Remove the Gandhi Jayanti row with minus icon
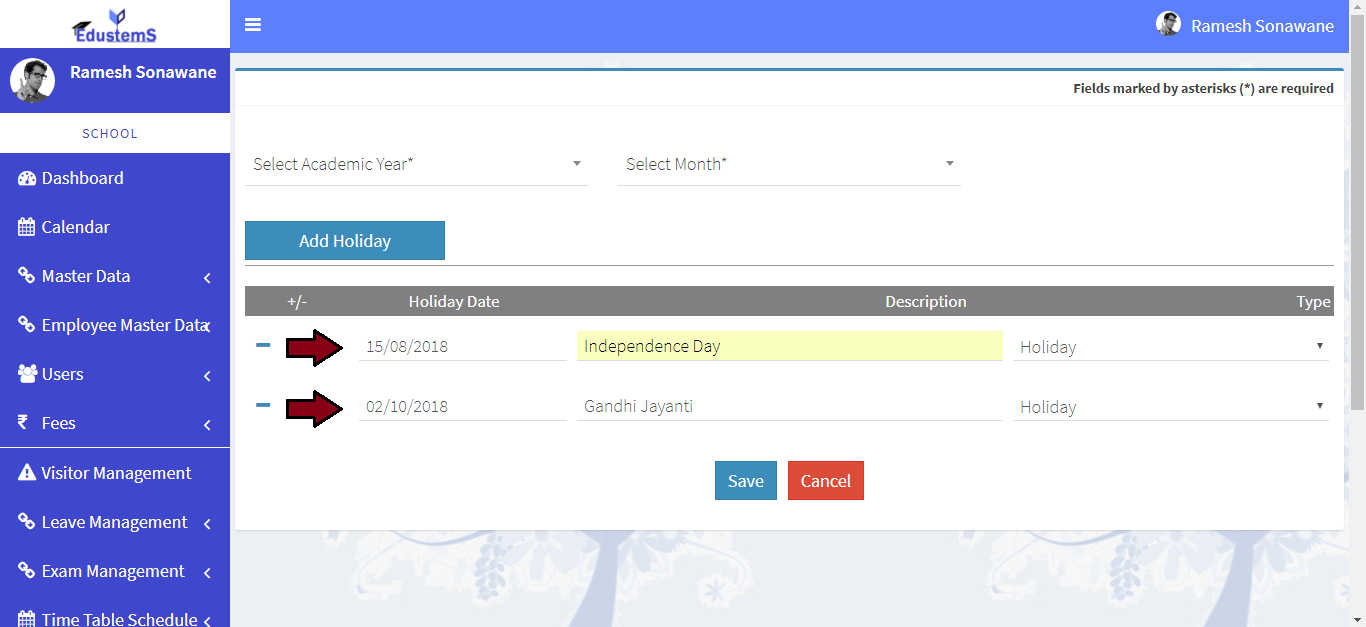Viewport: 1366px width, 627px height. point(263,405)
